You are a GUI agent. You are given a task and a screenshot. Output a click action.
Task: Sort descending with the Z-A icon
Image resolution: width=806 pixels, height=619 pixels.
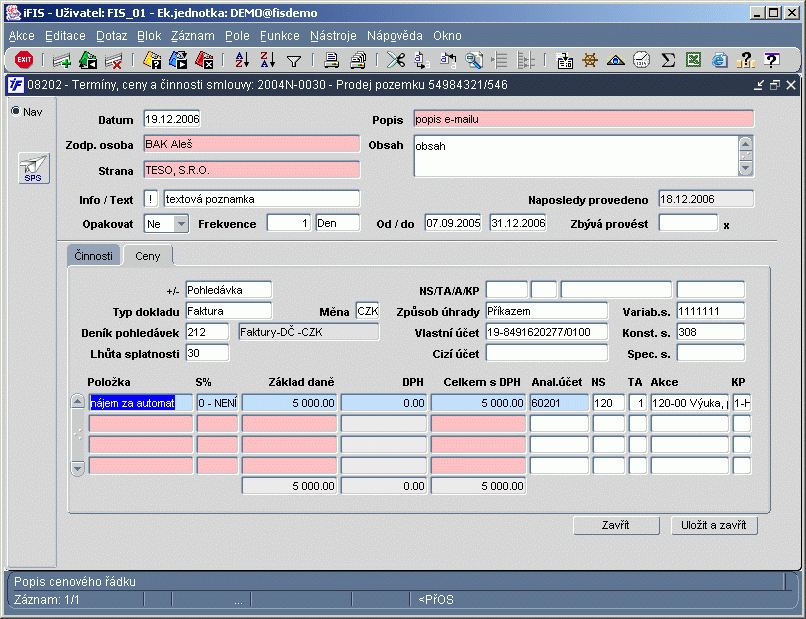point(268,60)
